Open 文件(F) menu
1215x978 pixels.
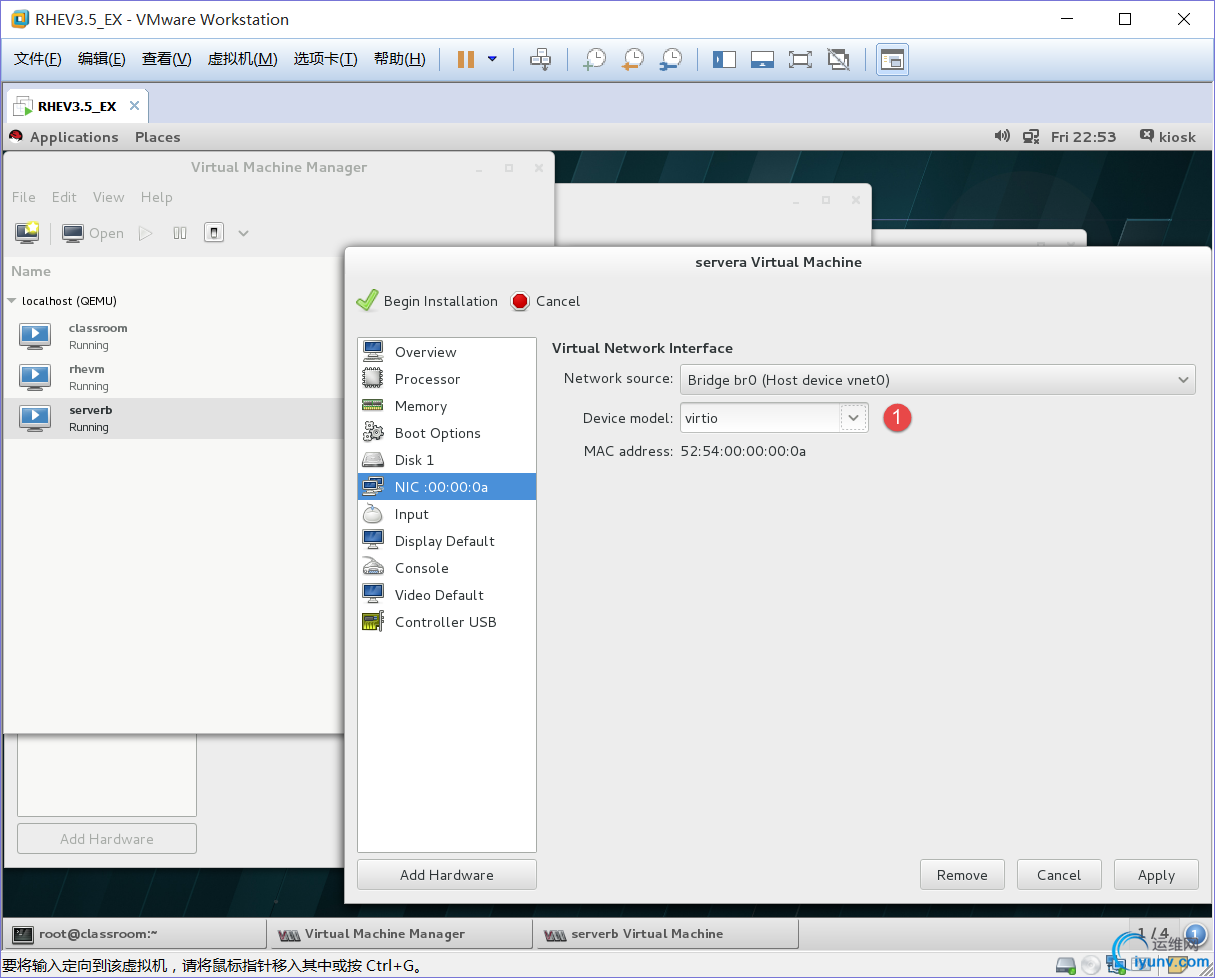tap(38, 59)
